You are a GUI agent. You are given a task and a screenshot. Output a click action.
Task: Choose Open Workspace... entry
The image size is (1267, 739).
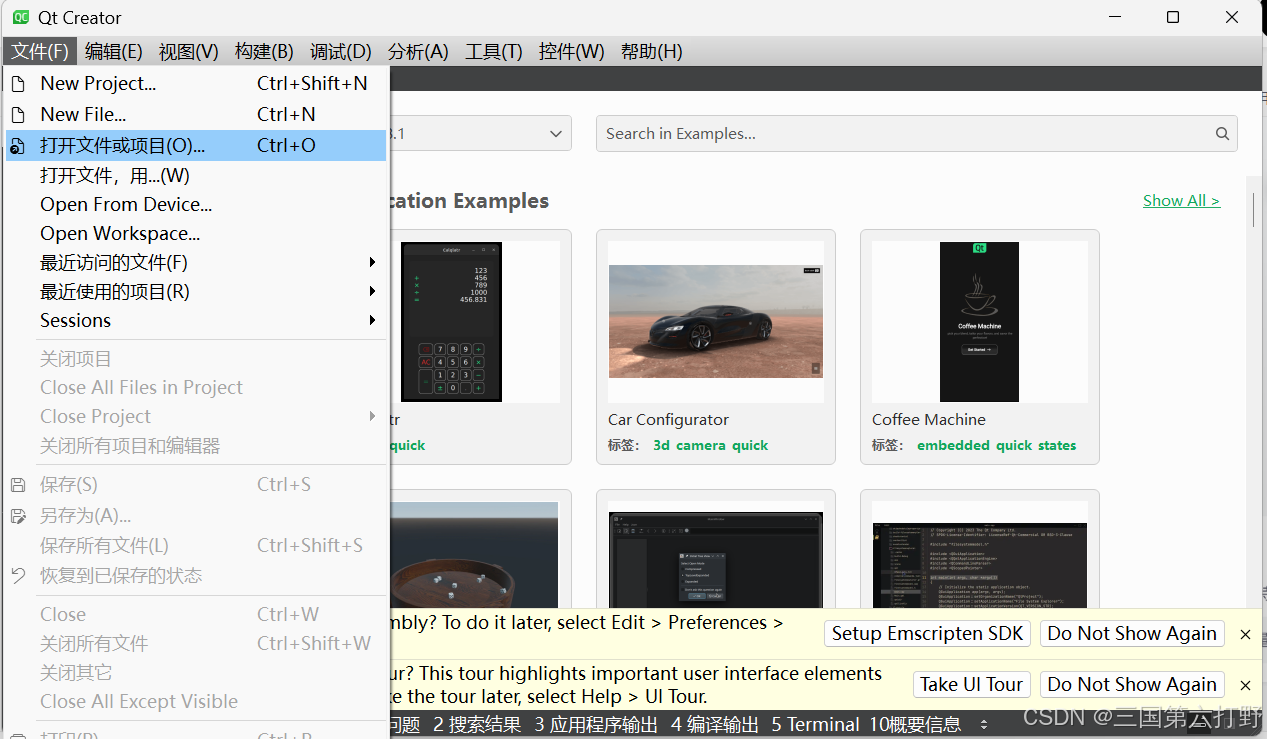pyautogui.click(x=196, y=234)
